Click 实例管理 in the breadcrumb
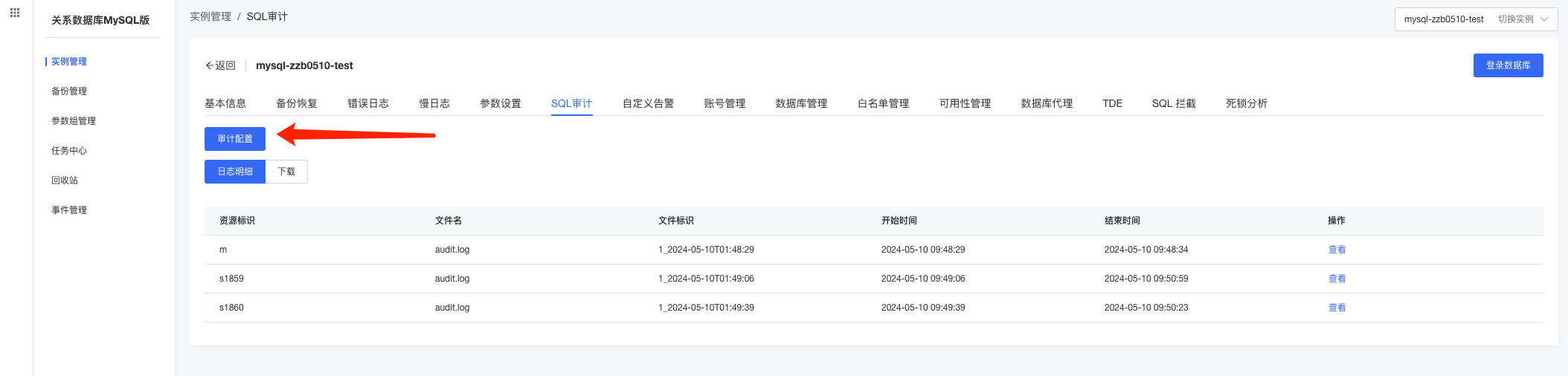The height and width of the screenshot is (376, 1568). (211, 16)
